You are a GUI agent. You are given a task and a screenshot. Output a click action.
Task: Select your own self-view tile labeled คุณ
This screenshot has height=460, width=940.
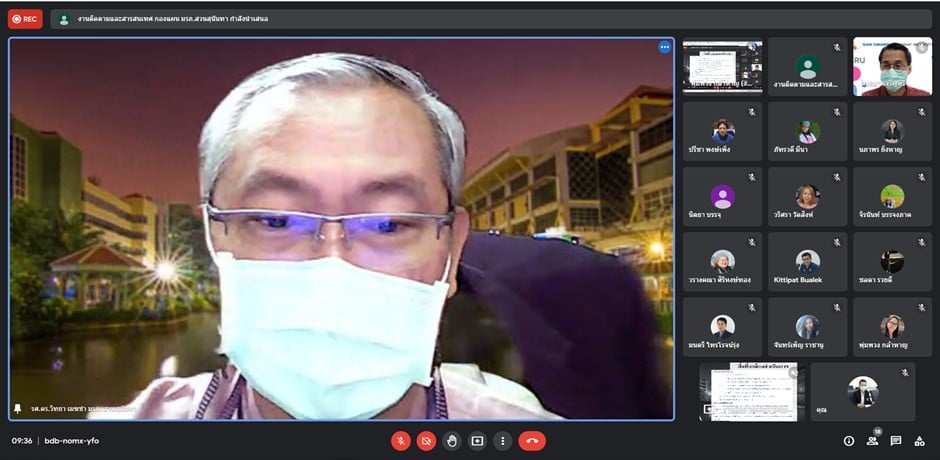pyautogui.click(x=862, y=392)
